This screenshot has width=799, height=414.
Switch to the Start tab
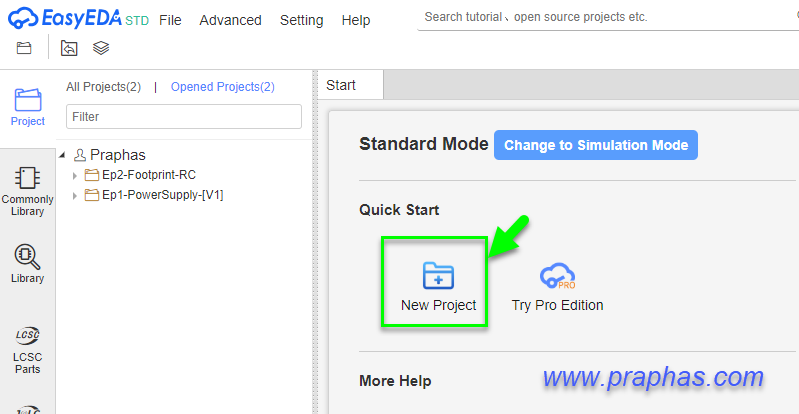point(350,85)
